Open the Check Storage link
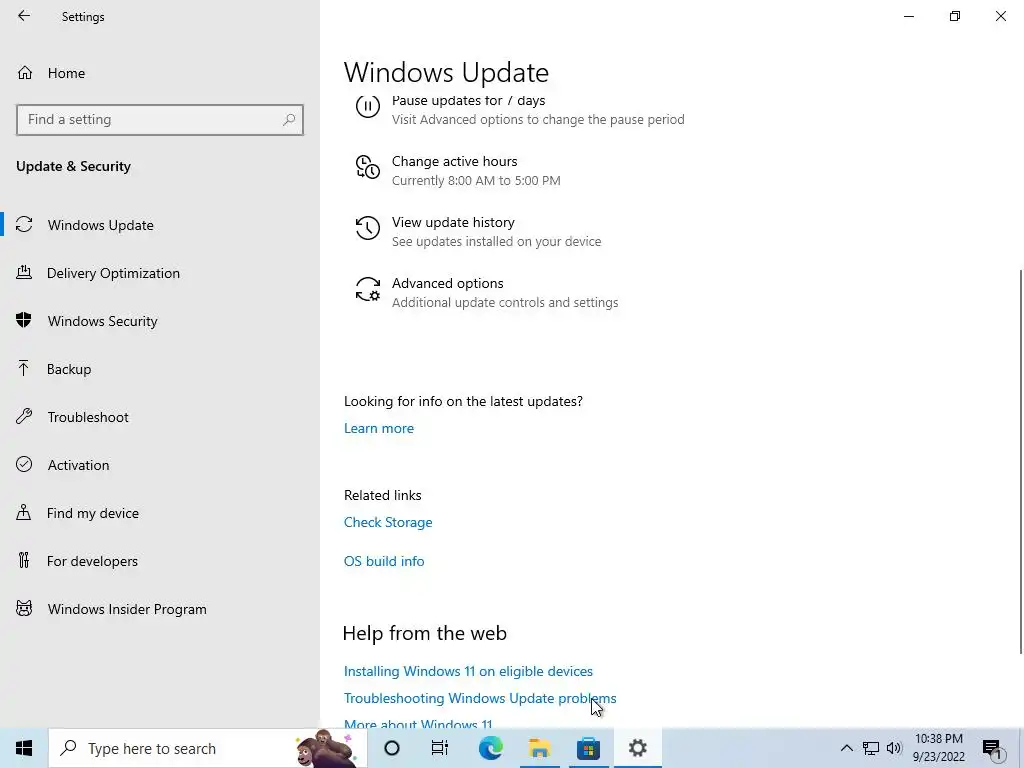The width and height of the screenshot is (1024, 768). click(388, 522)
